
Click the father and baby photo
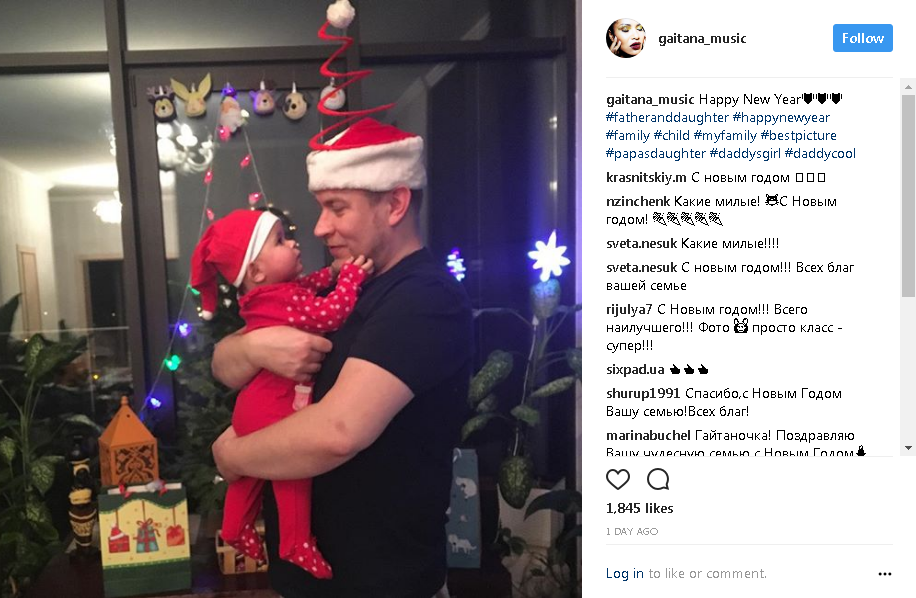point(291,299)
